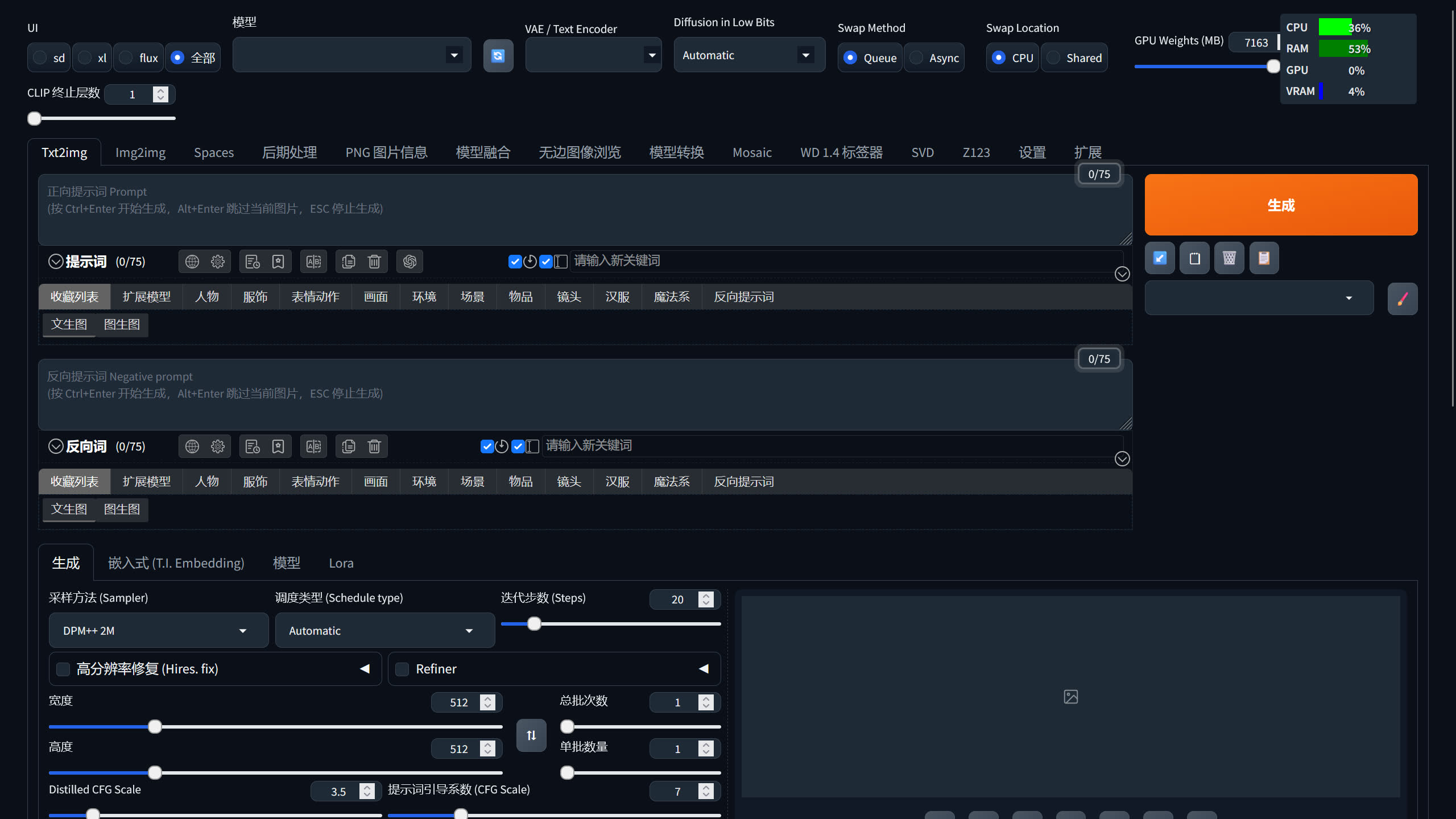Copy the negative prompt keywords with copy icon

pyautogui.click(x=349, y=446)
